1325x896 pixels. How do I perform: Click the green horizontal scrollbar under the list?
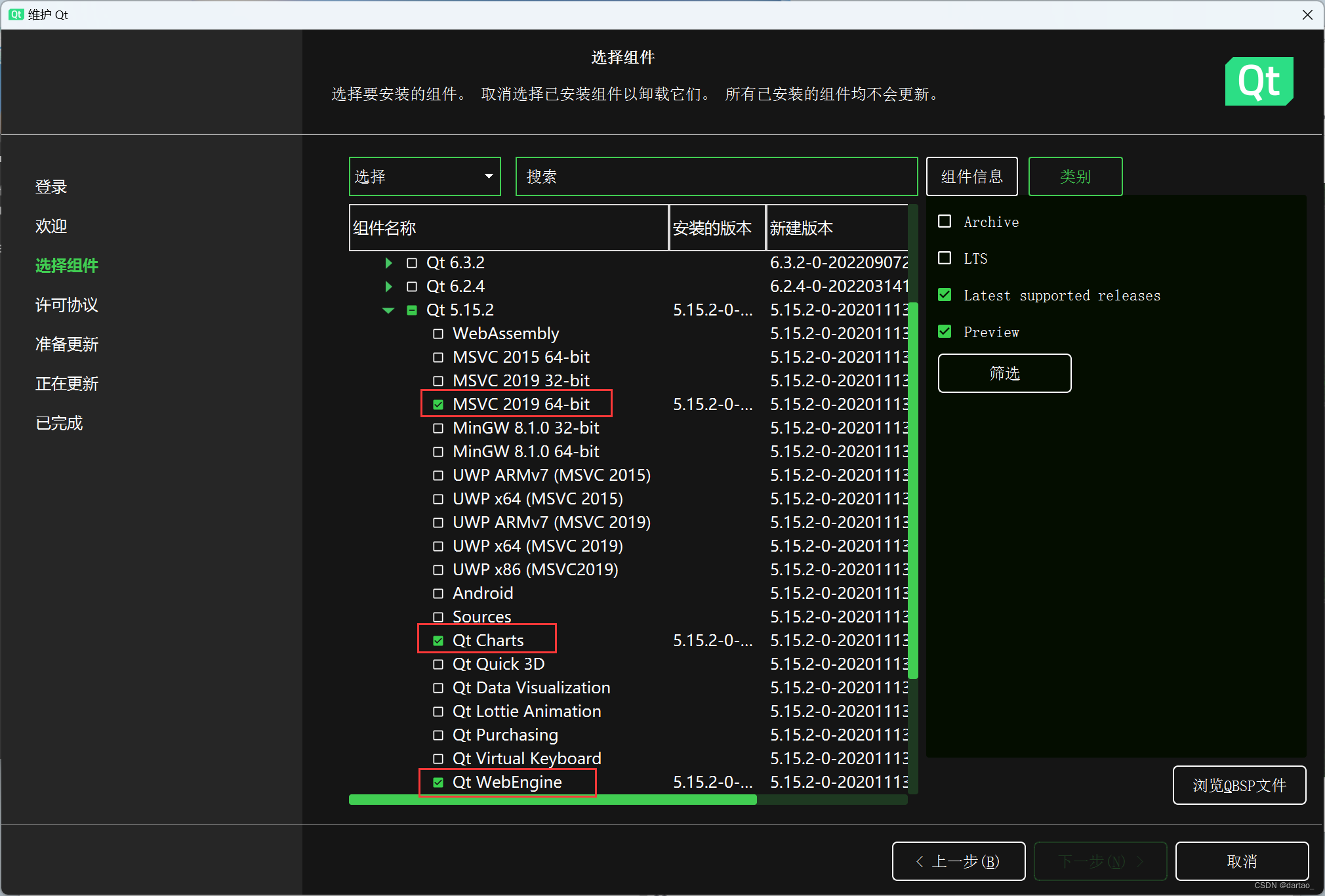click(x=552, y=800)
